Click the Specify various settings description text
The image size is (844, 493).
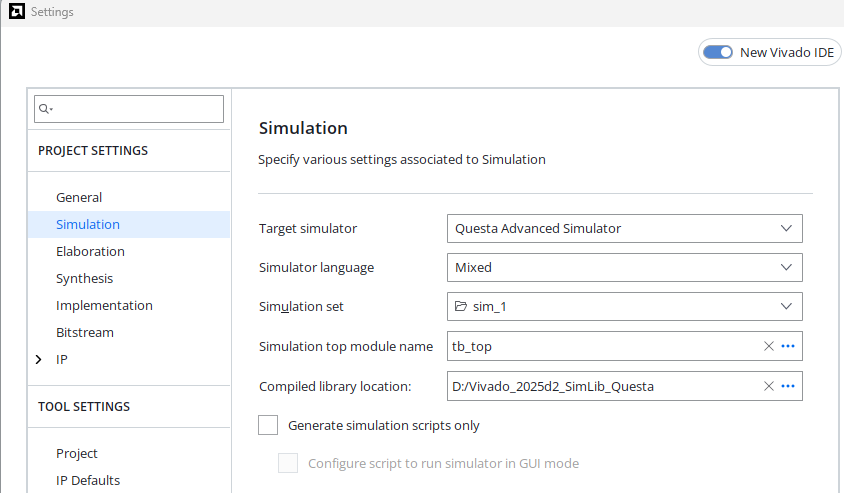[x=402, y=160]
